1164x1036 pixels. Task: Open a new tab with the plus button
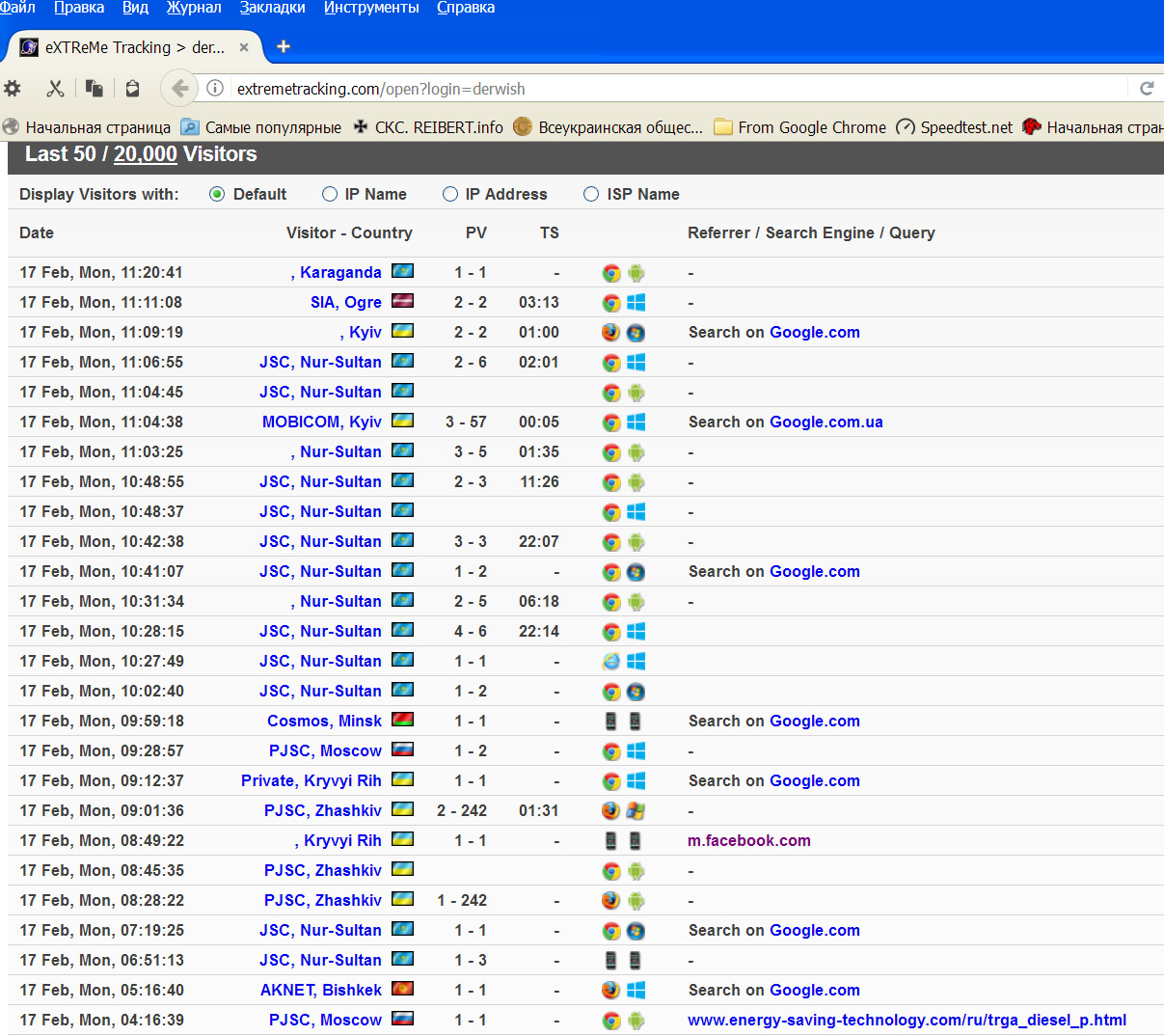(x=284, y=46)
